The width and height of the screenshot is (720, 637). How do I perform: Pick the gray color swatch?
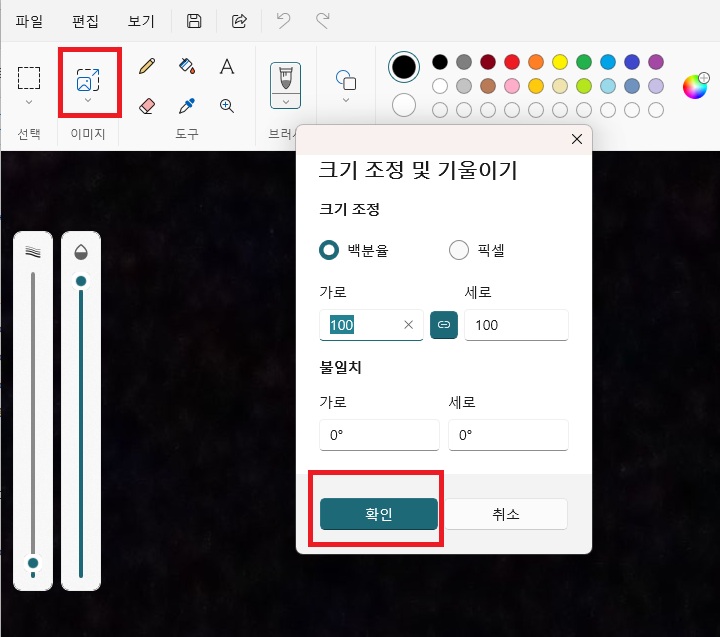tap(464, 62)
